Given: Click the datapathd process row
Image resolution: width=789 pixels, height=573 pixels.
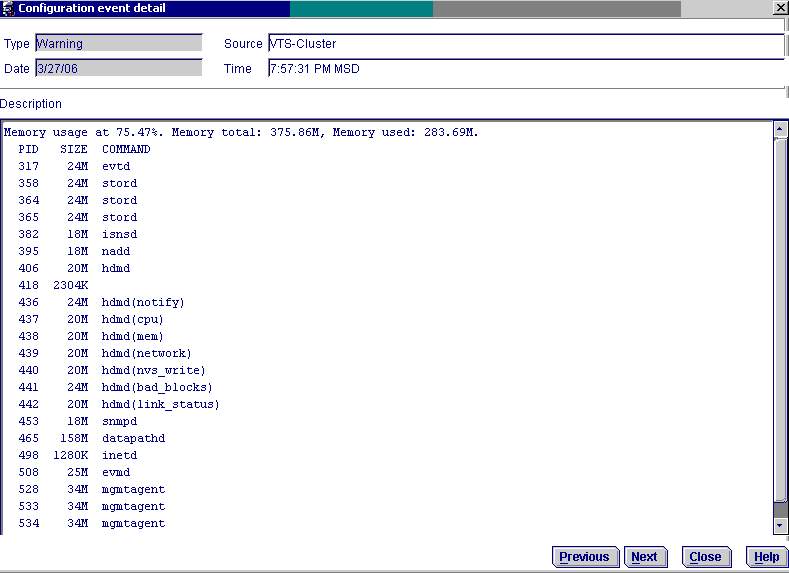Looking at the screenshot, I should 133,438.
